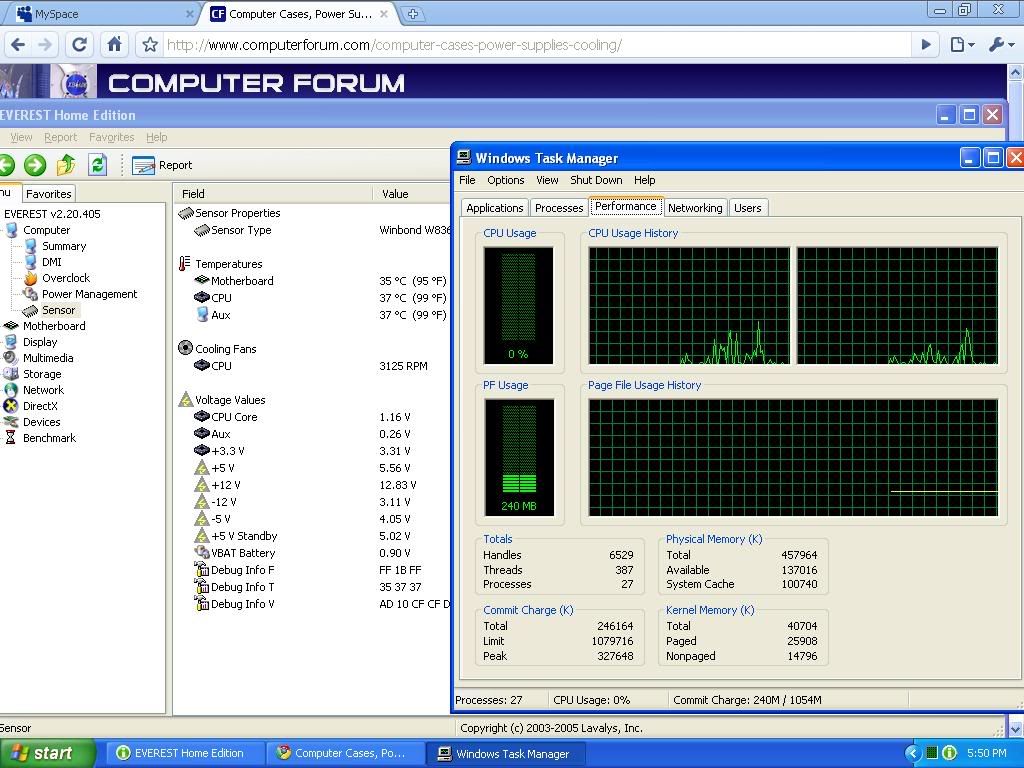Open the Benchmark tree item
The width and height of the screenshot is (1024, 768).
(49, 438)
